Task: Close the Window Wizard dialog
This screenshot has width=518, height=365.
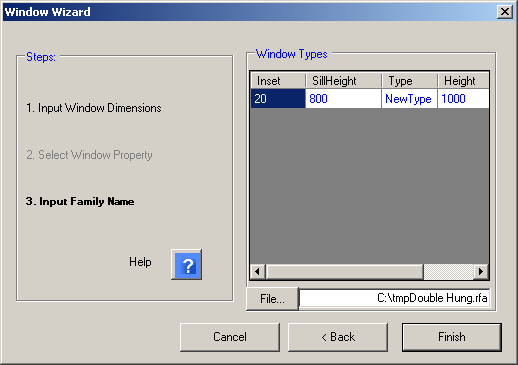Action: coord(505,12)
